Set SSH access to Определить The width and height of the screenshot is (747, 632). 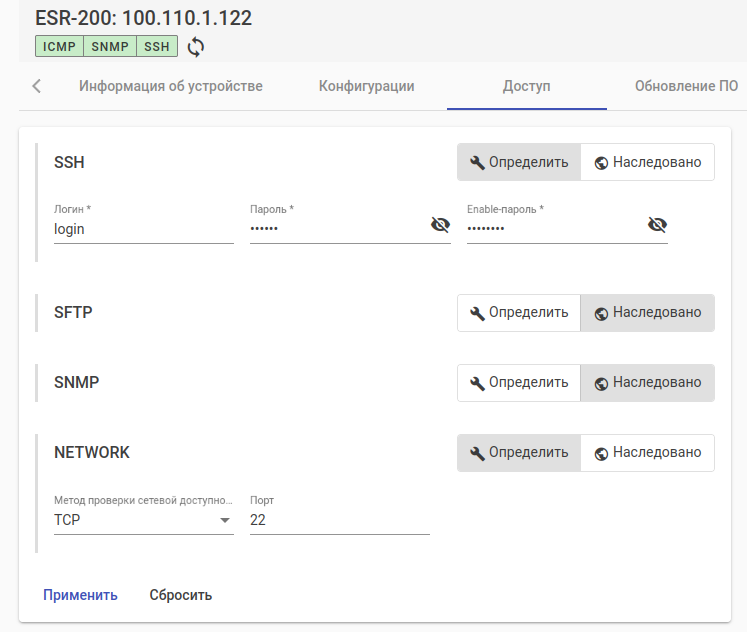click(x=519, y=162)
